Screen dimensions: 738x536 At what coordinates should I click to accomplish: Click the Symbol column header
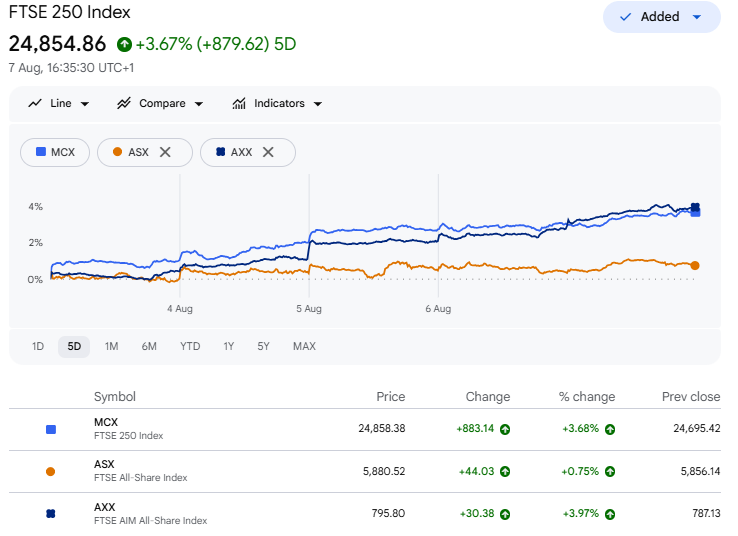point(115,397)
